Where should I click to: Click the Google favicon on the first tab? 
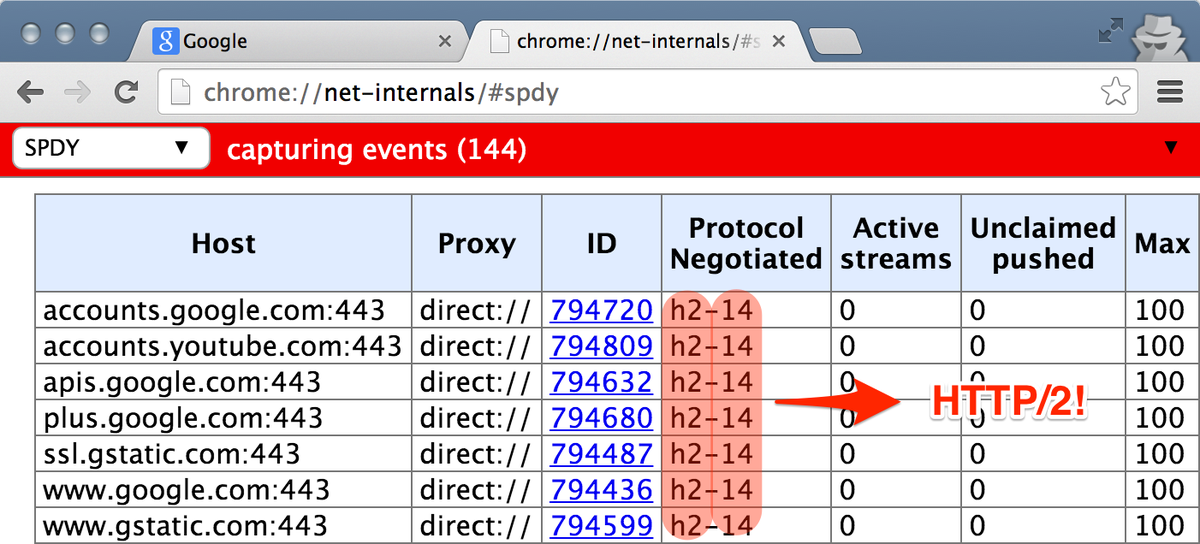click(x=166, y=42)
